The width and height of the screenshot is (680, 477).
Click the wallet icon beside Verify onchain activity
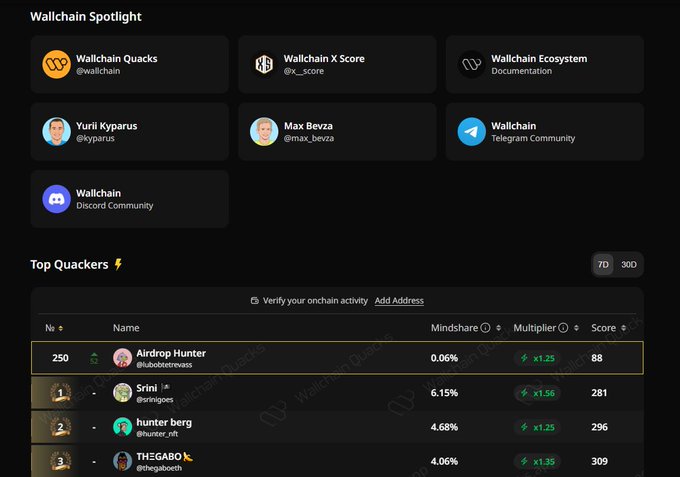click(255, 301)
